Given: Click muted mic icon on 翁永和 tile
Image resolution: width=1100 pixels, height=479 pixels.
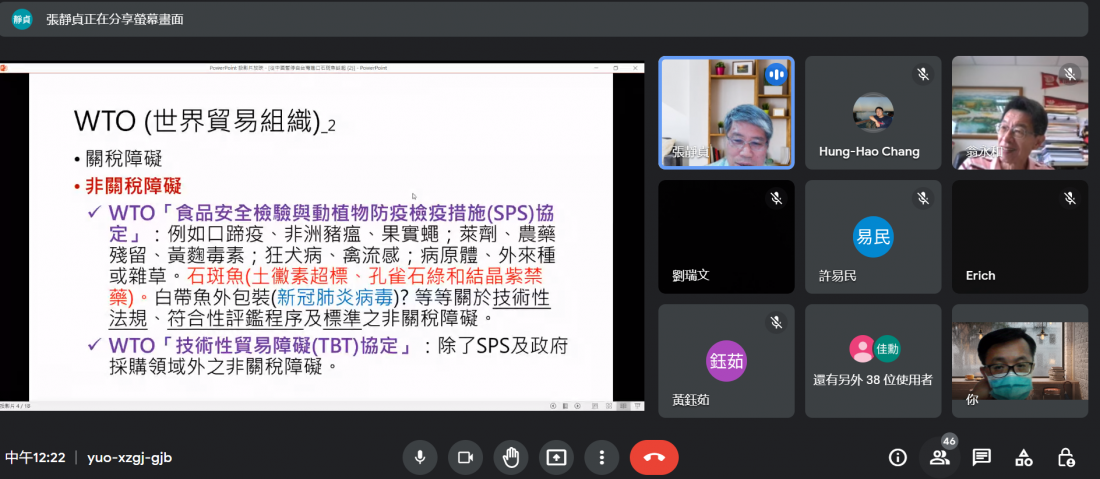Looking at the screenshot, I should pos(1069,74).
